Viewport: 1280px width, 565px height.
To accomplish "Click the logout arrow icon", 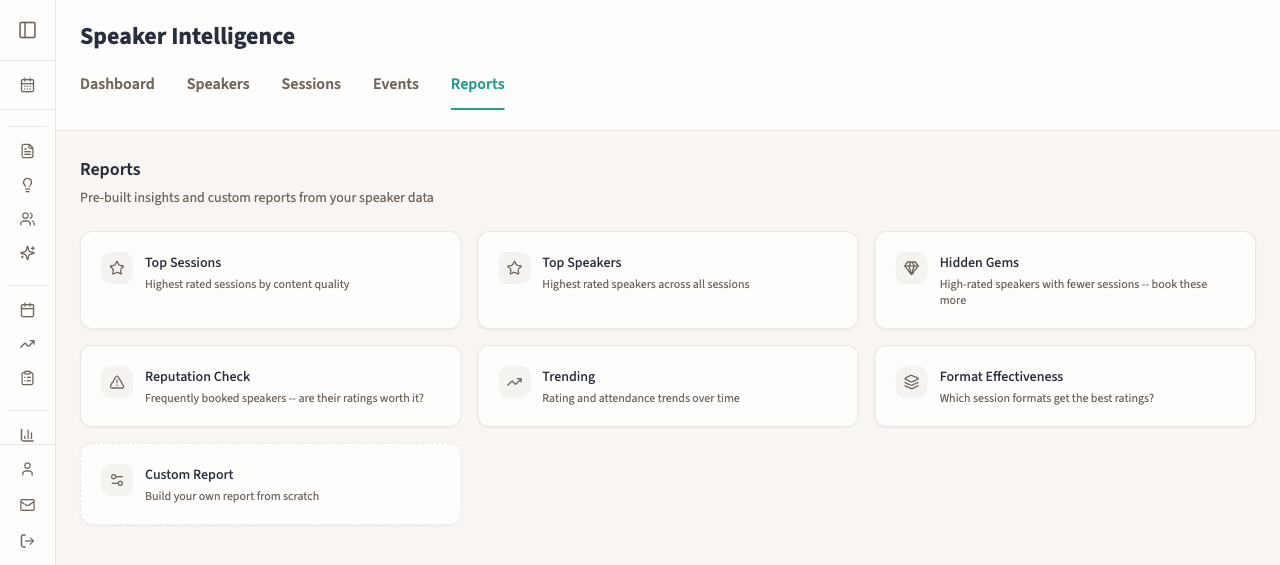I will click(x=28, y=541).
